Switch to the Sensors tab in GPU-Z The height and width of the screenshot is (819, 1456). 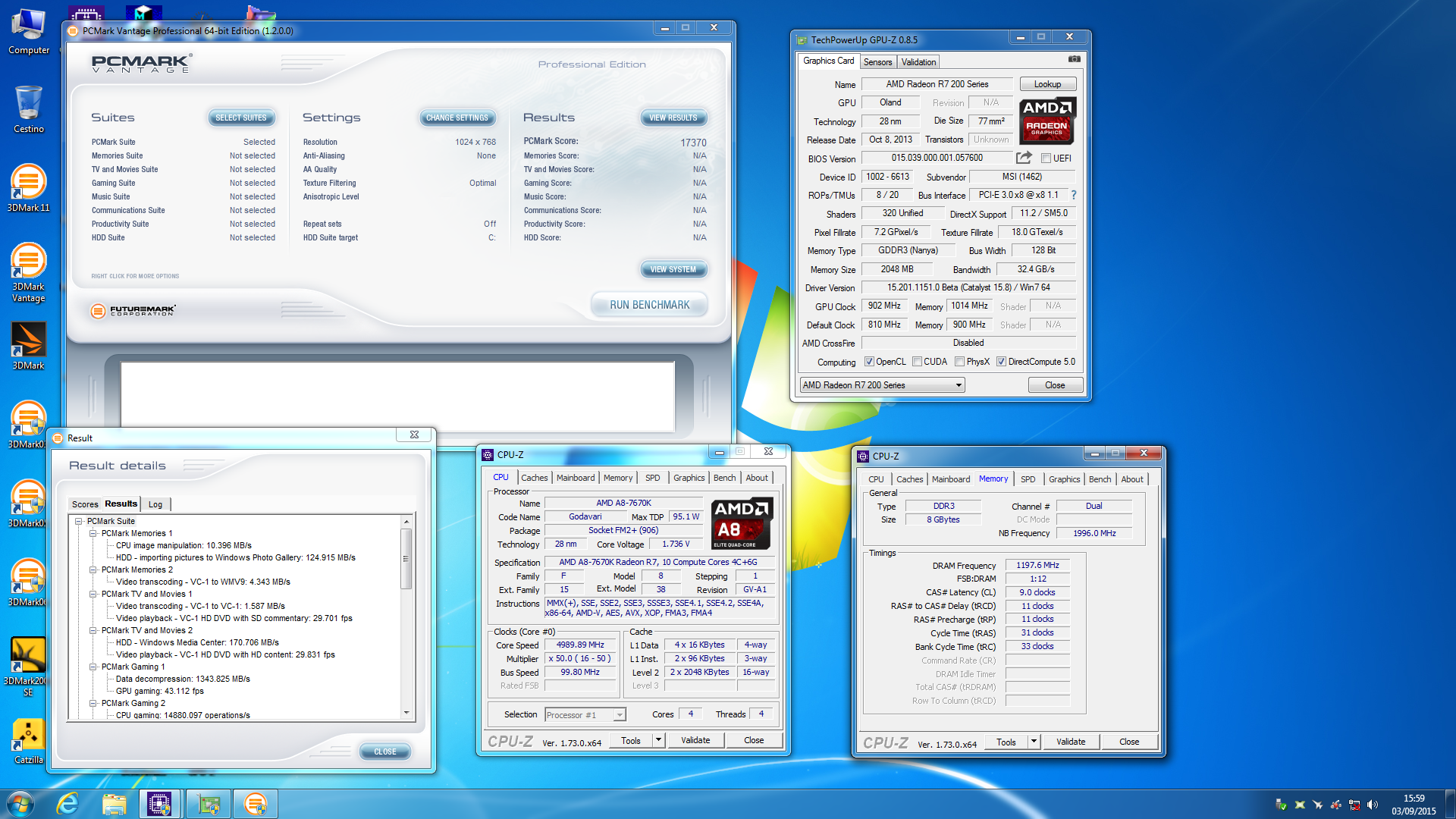point(877,62)
